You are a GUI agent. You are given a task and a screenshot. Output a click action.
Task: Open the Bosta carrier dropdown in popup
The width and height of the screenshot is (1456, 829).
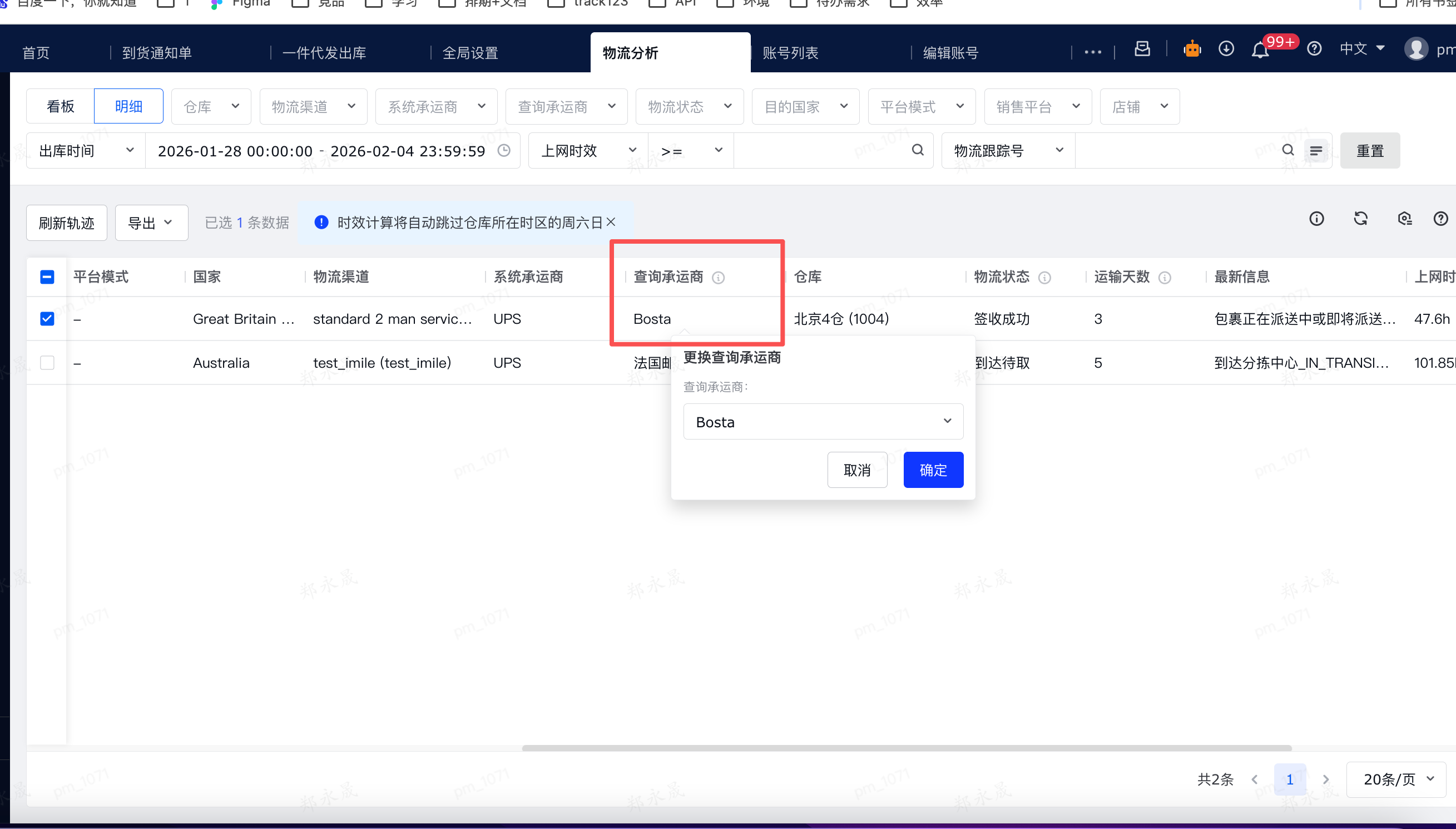[x=823, y=422]
